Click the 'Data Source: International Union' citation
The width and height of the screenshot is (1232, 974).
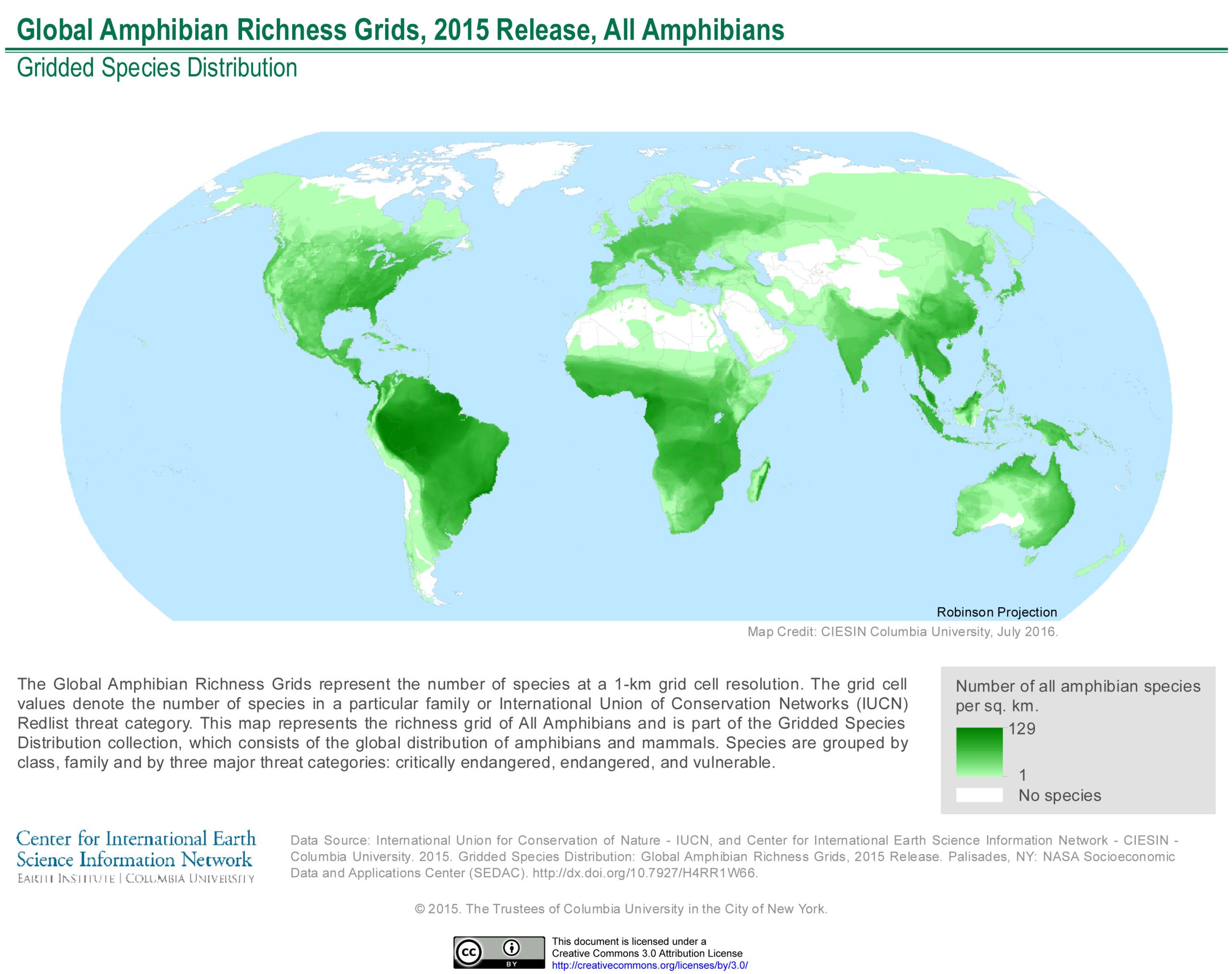[735, 857]
